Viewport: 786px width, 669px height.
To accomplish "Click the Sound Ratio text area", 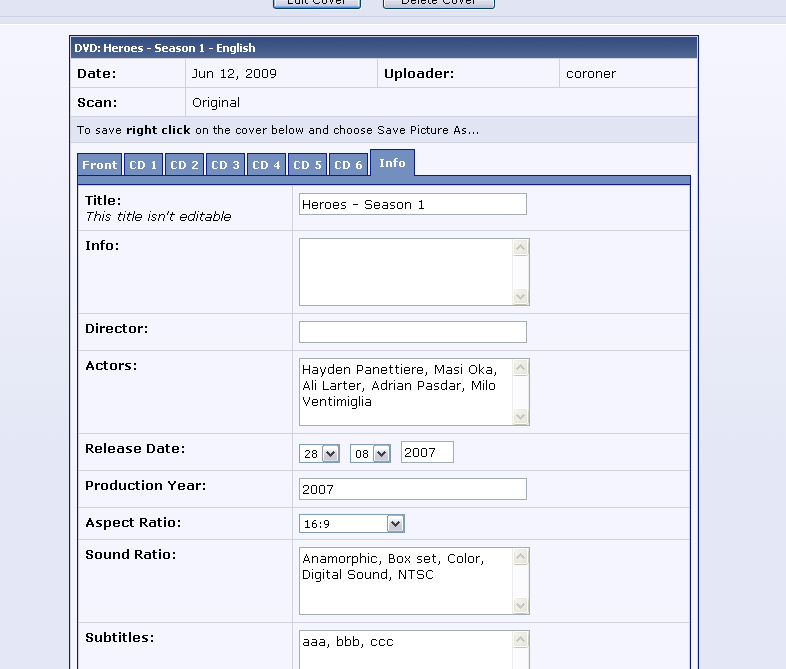I will pyautogui.click(x=405, y=580).
